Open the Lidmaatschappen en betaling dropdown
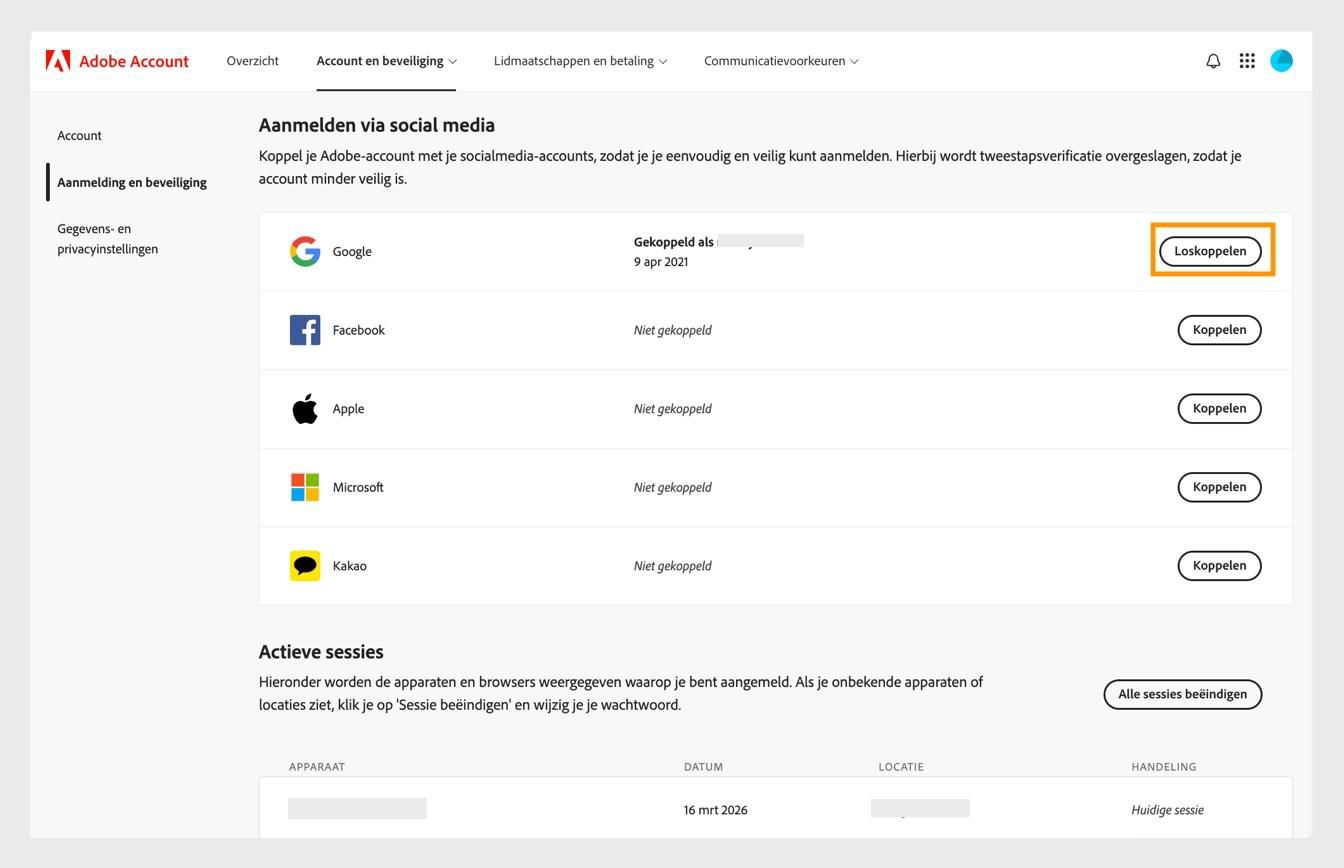Image resolution: width=1344 pixels, height=868 pixels. pos(579,61)
